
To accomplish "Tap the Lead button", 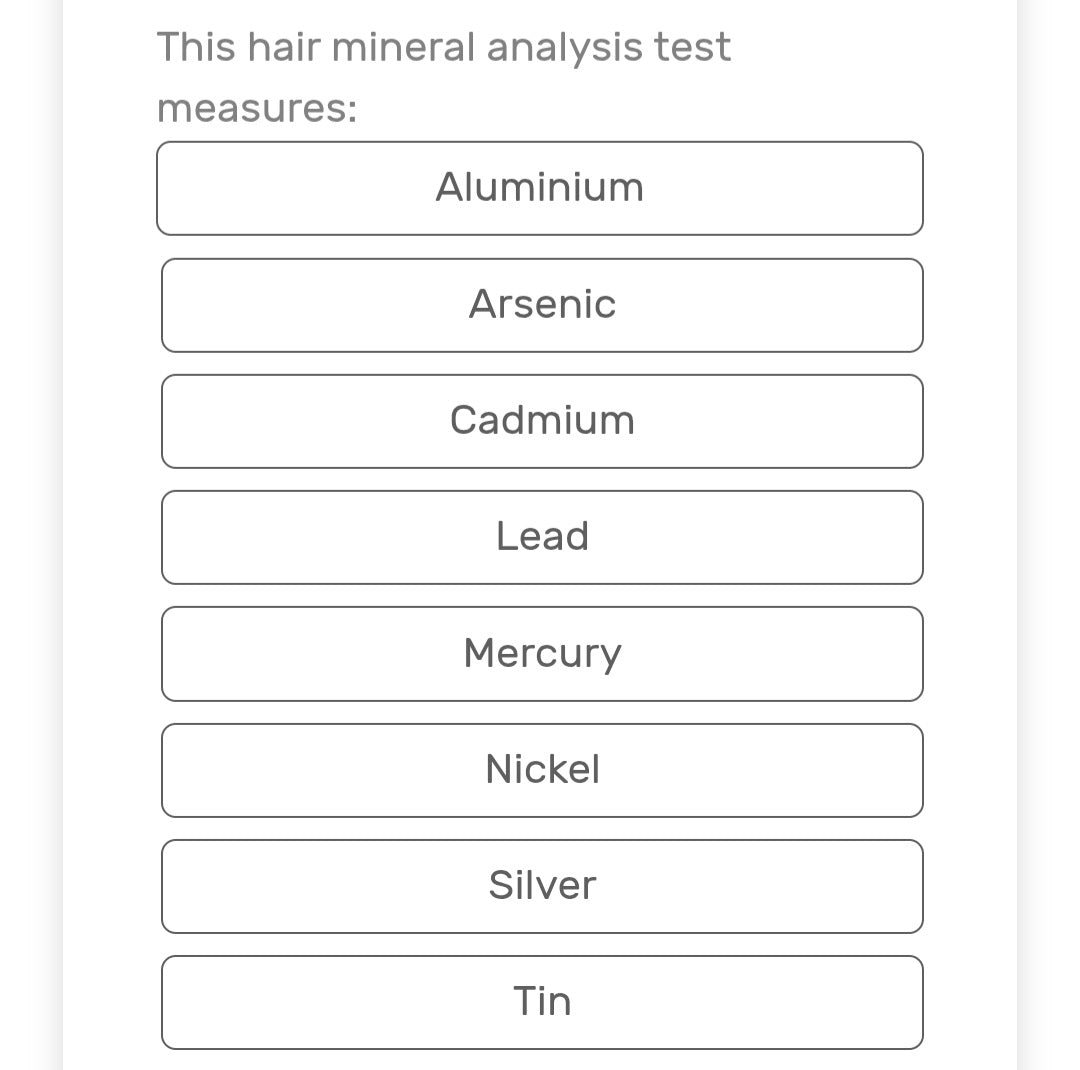I will [541, 537].
